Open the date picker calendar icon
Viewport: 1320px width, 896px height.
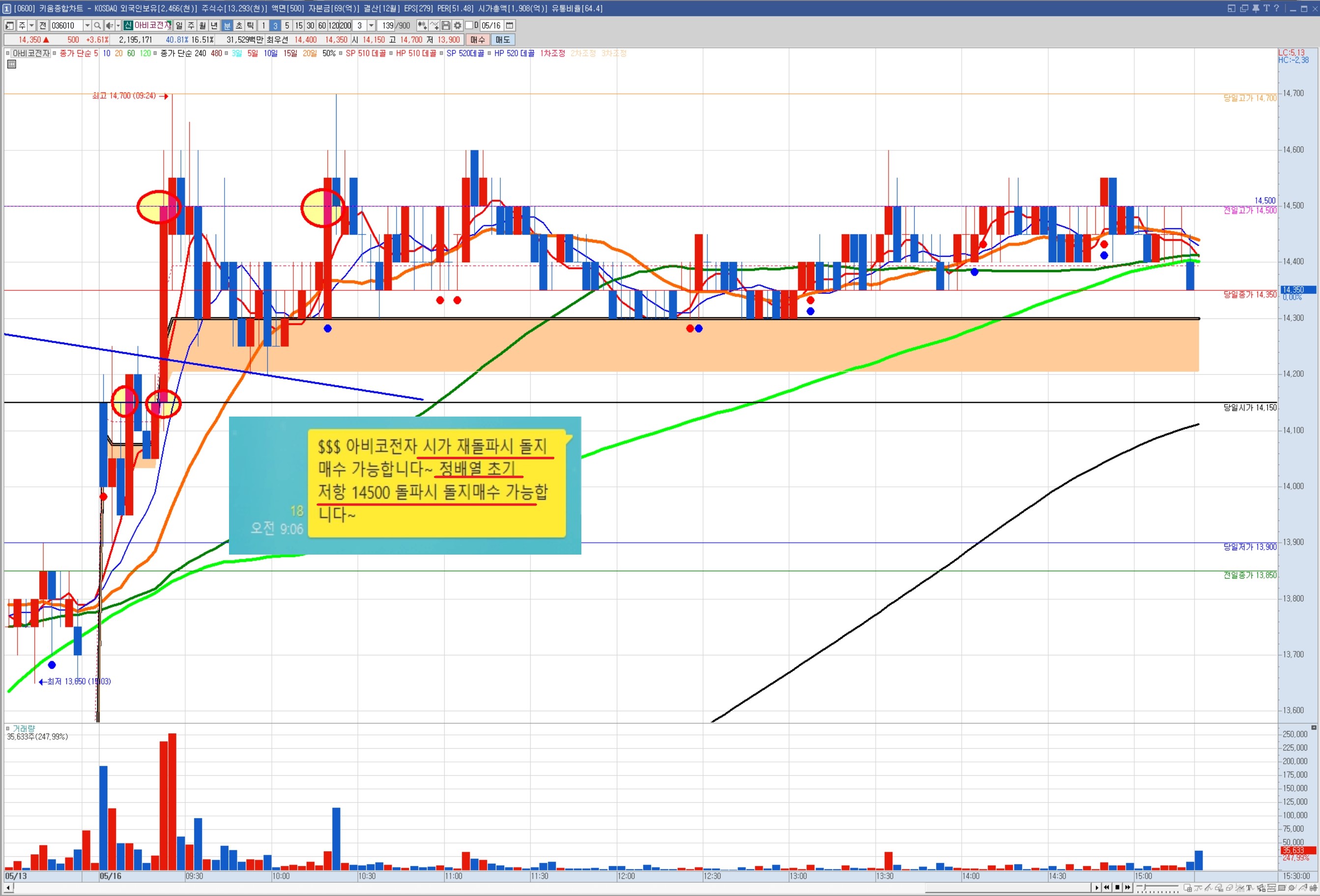pos(510,26)
